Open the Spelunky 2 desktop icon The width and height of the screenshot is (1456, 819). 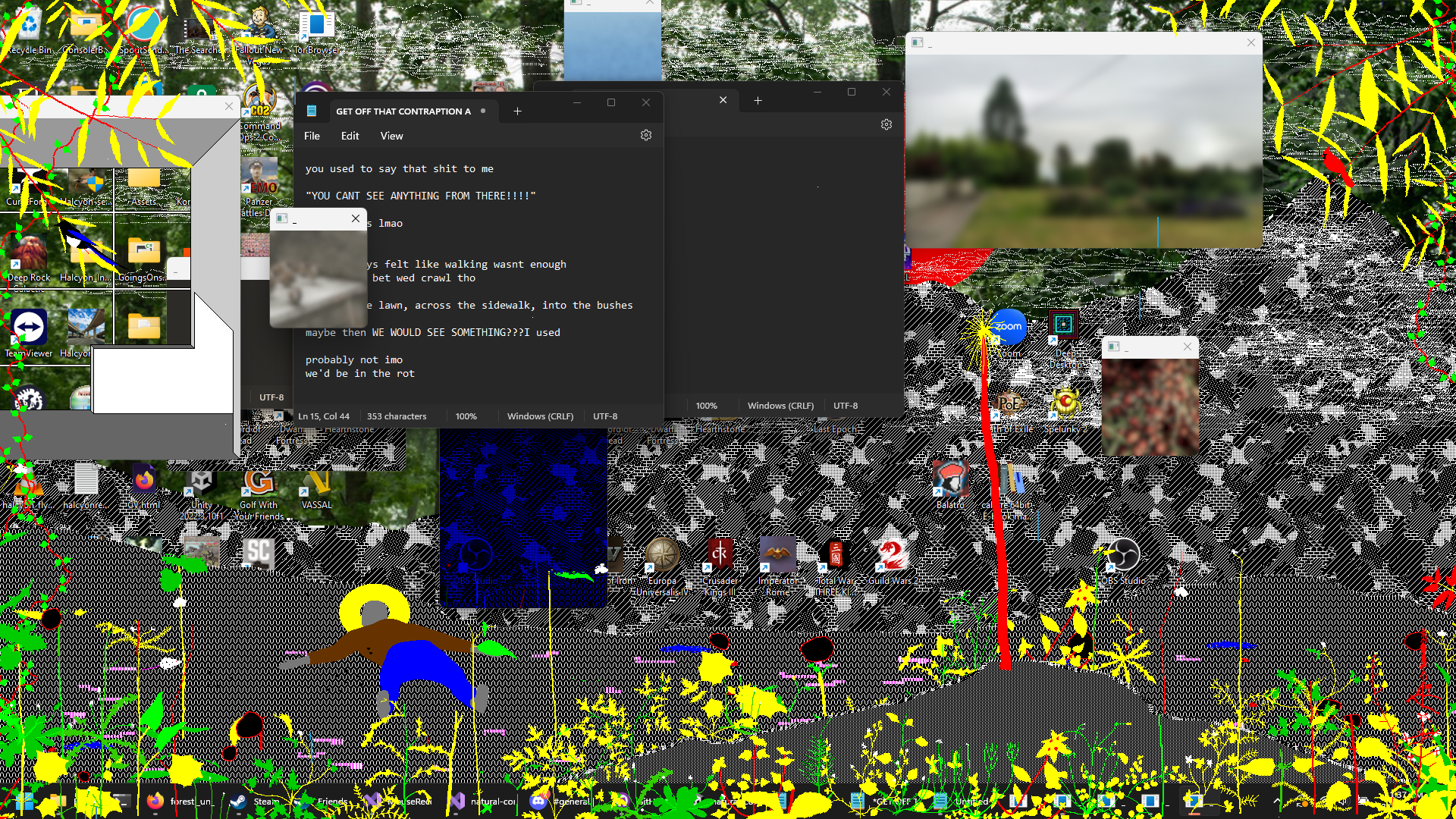click(1065, 404)
